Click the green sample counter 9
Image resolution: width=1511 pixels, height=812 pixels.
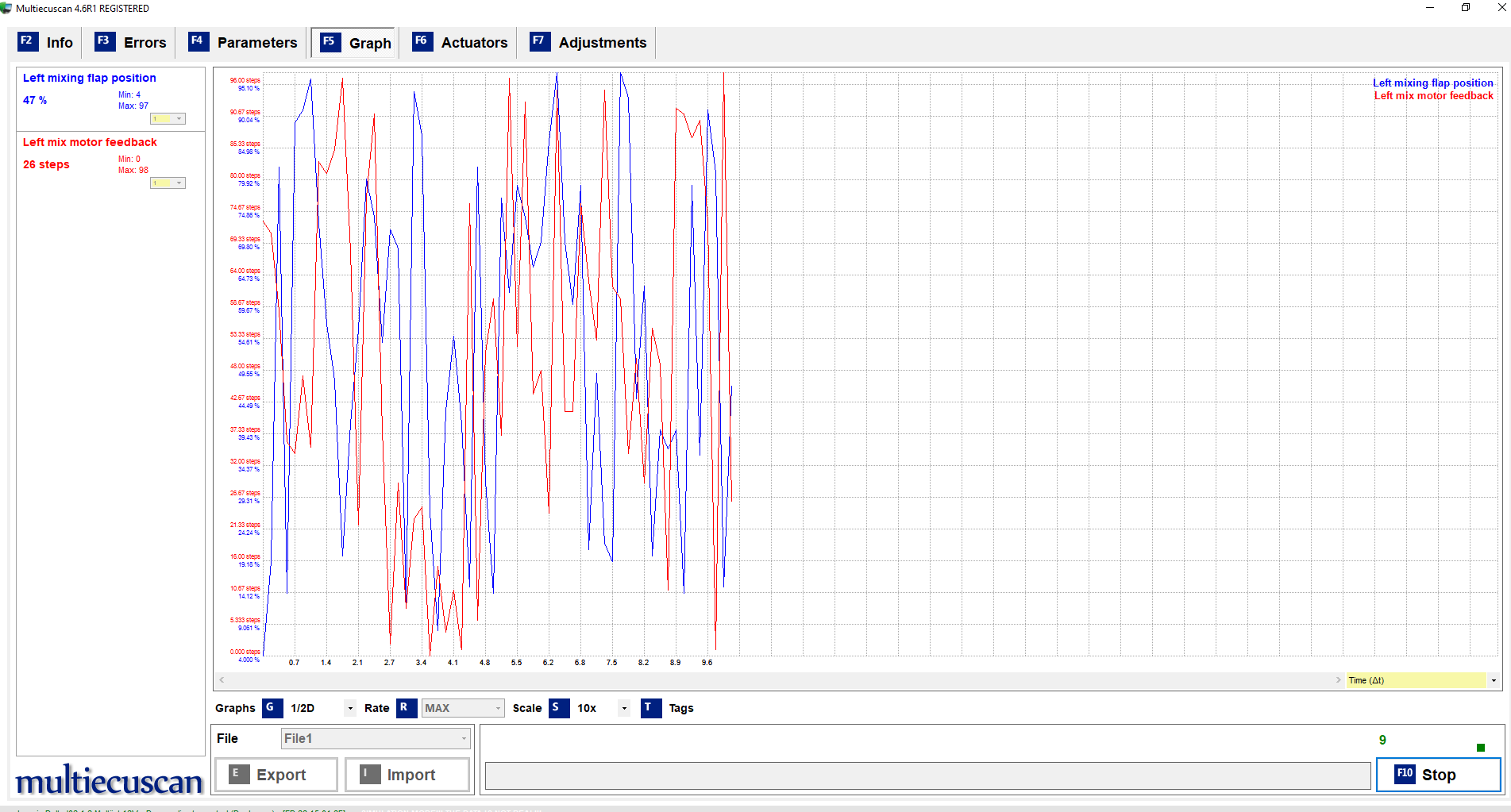[x=1382, y=740]
